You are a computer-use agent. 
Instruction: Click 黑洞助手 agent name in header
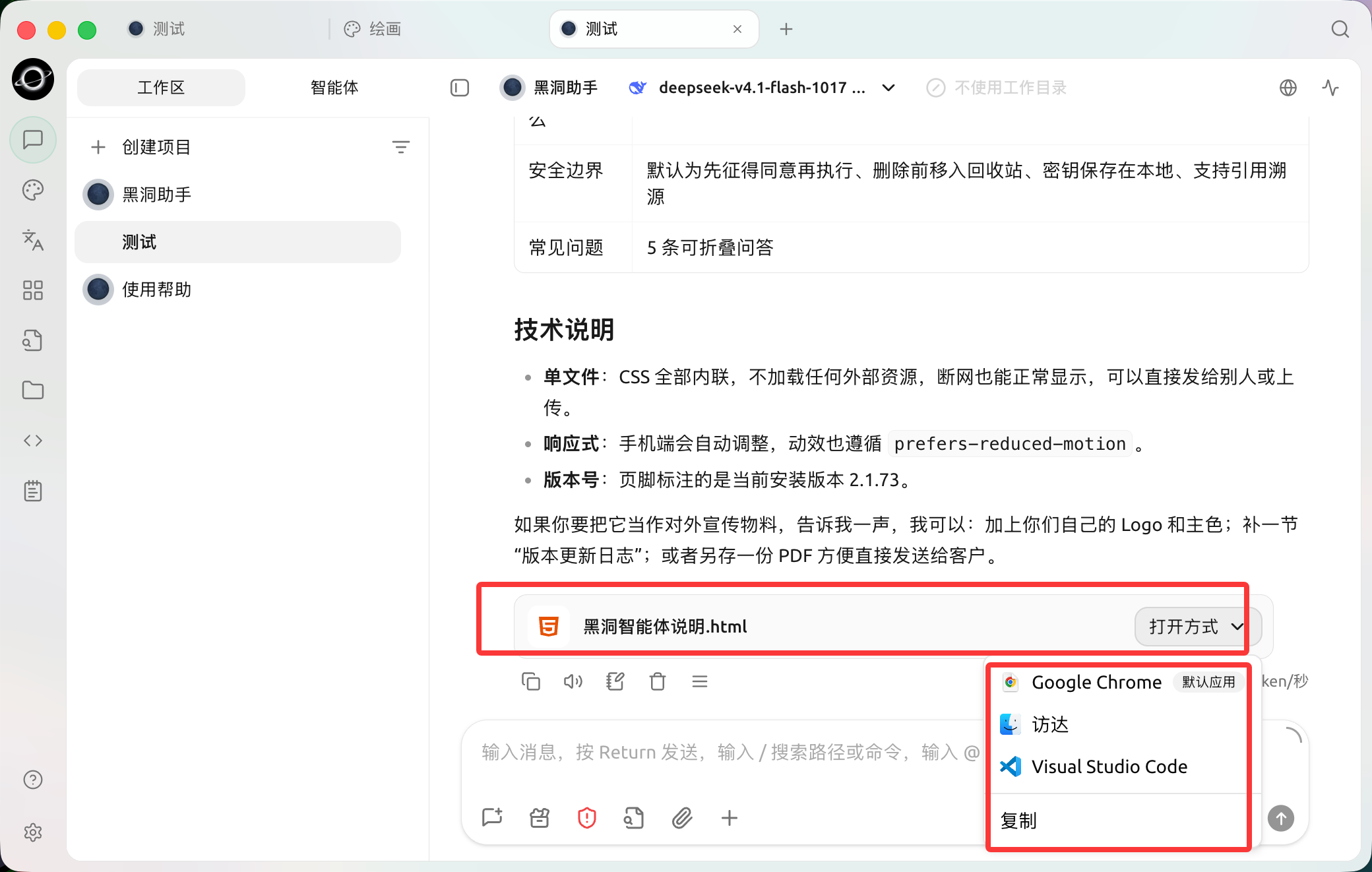[x=565, y=88]
